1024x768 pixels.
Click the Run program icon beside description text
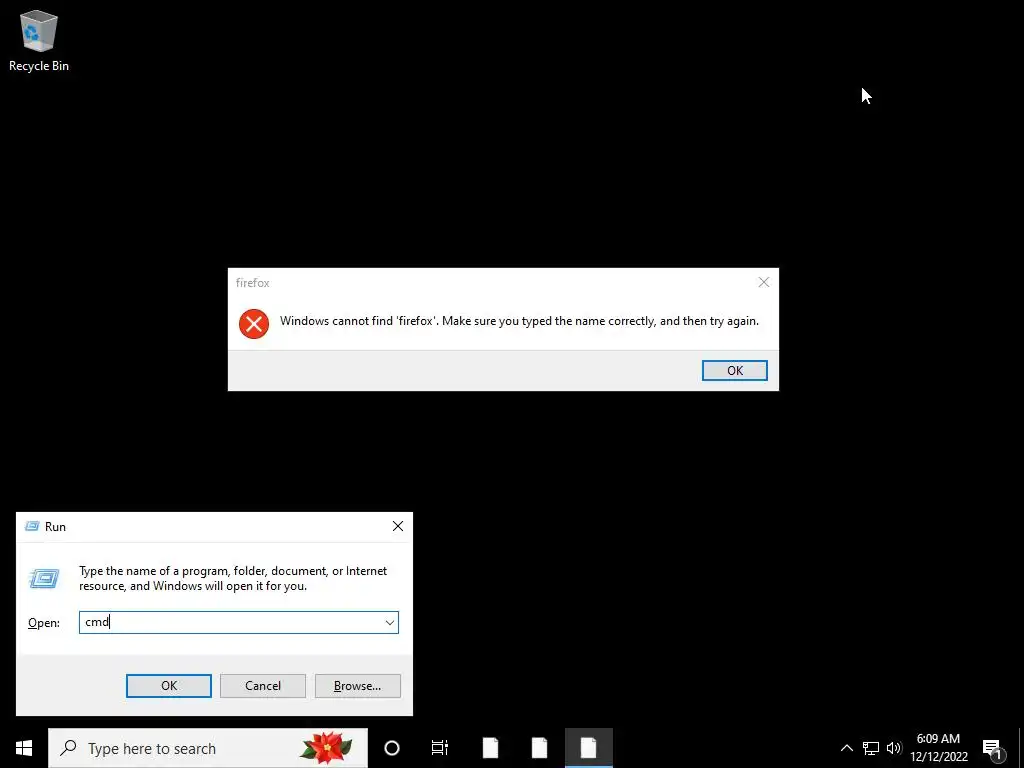tap(45, 578)
